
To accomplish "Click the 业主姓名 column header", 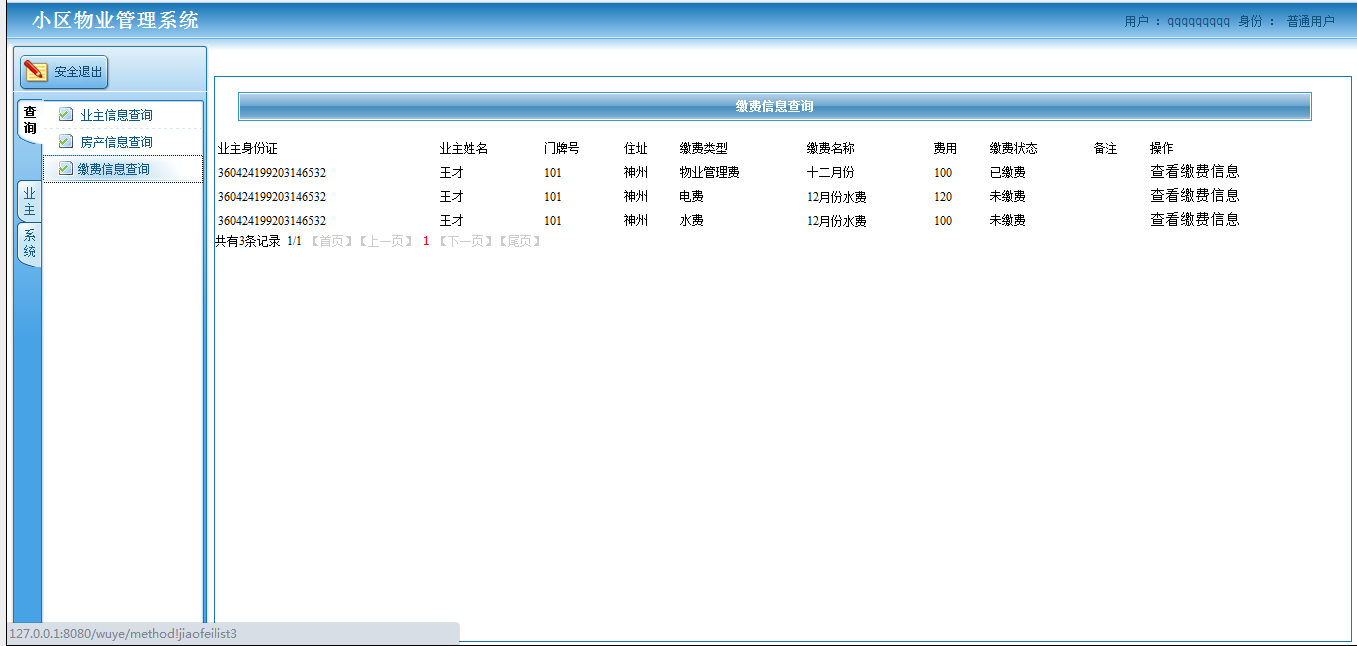I will [x=464, y=148].
